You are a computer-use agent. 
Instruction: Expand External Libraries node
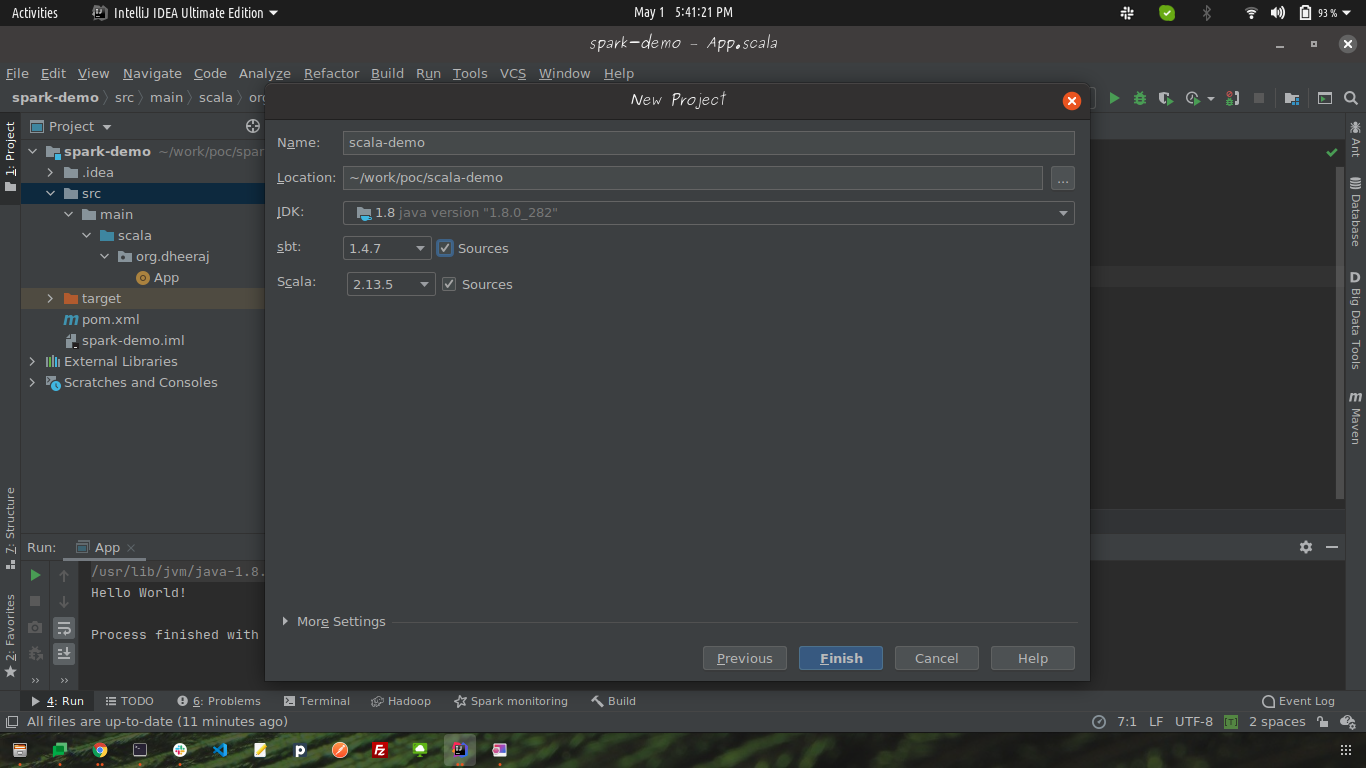pyautogui.click(x=32, y=362)
